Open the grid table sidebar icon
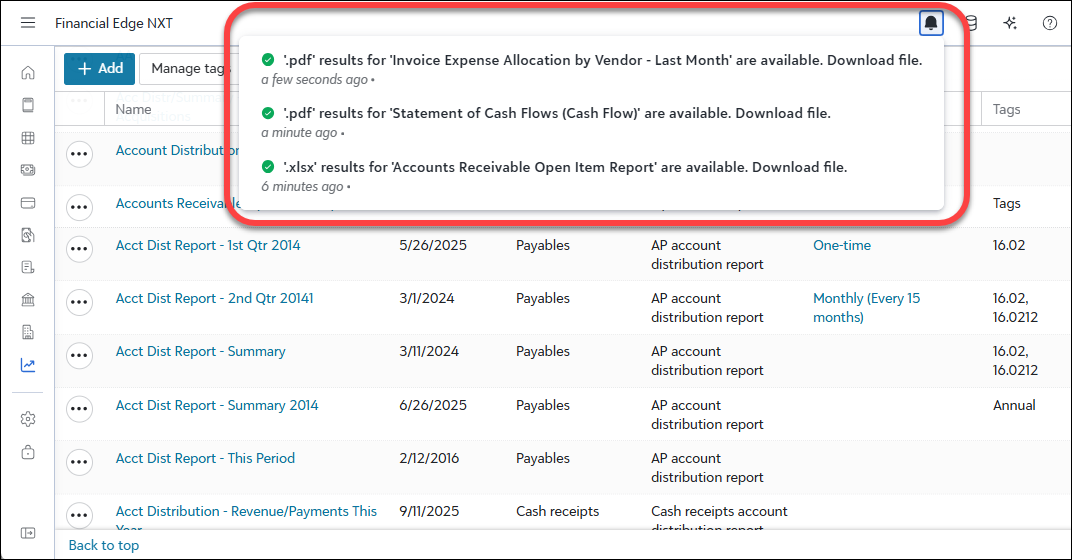 tap(28, 137)
